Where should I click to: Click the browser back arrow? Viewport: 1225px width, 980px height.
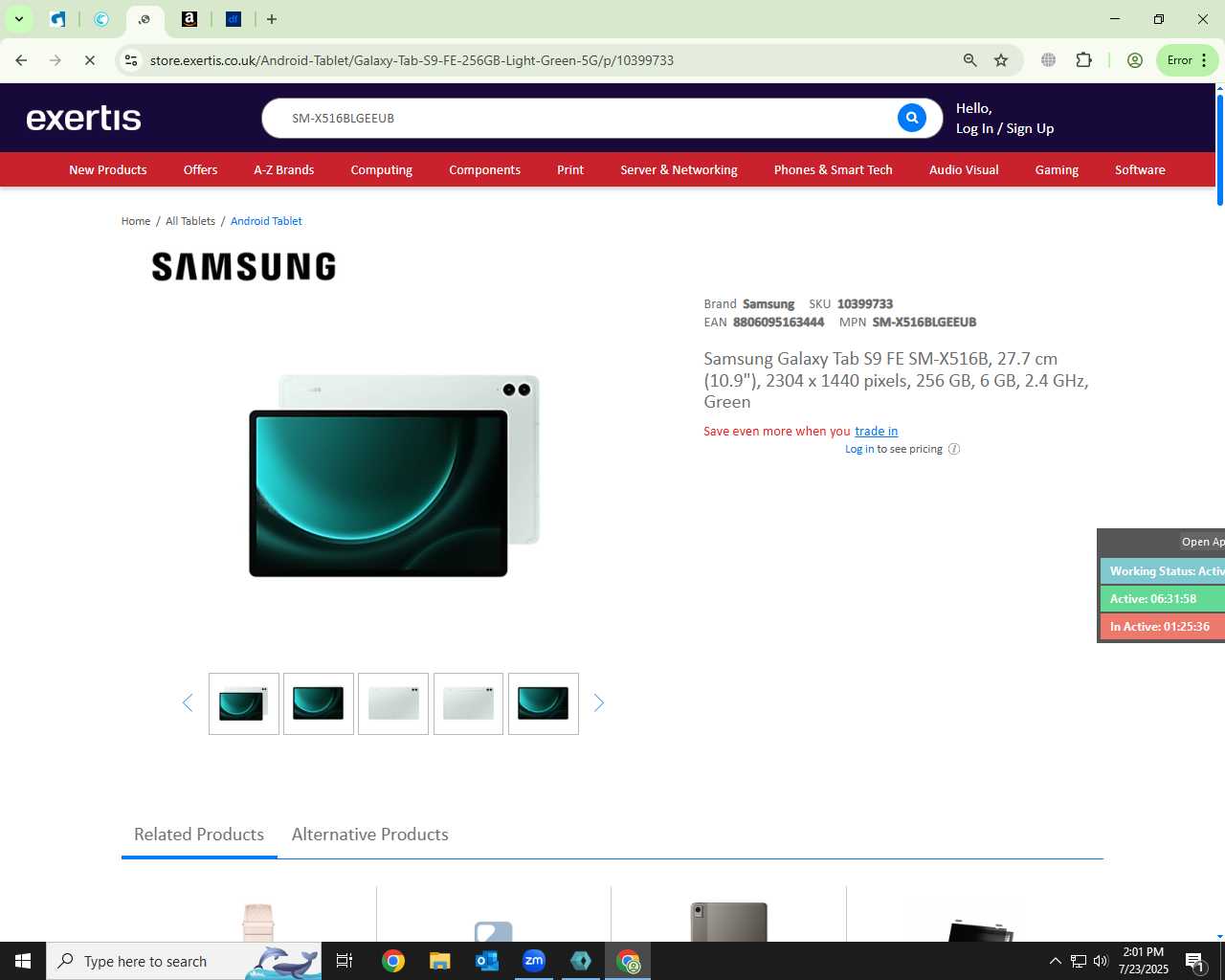[x=21, y=60]
